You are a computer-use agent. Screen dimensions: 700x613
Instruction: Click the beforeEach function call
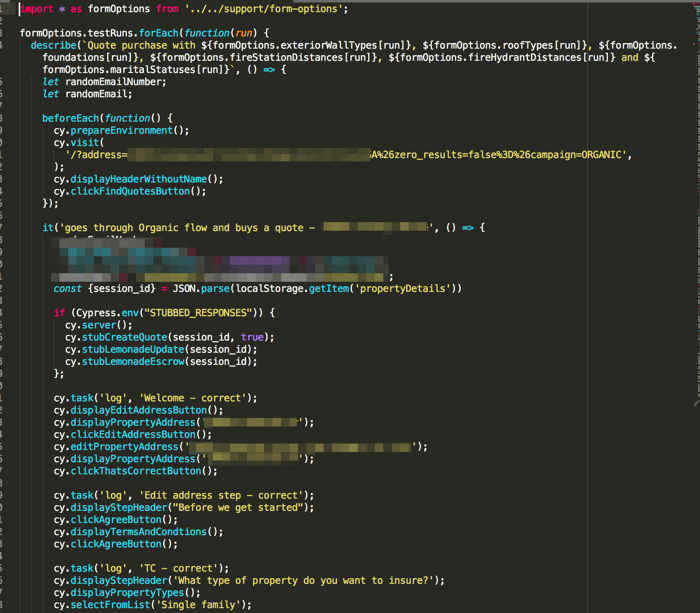coord(70,118)
